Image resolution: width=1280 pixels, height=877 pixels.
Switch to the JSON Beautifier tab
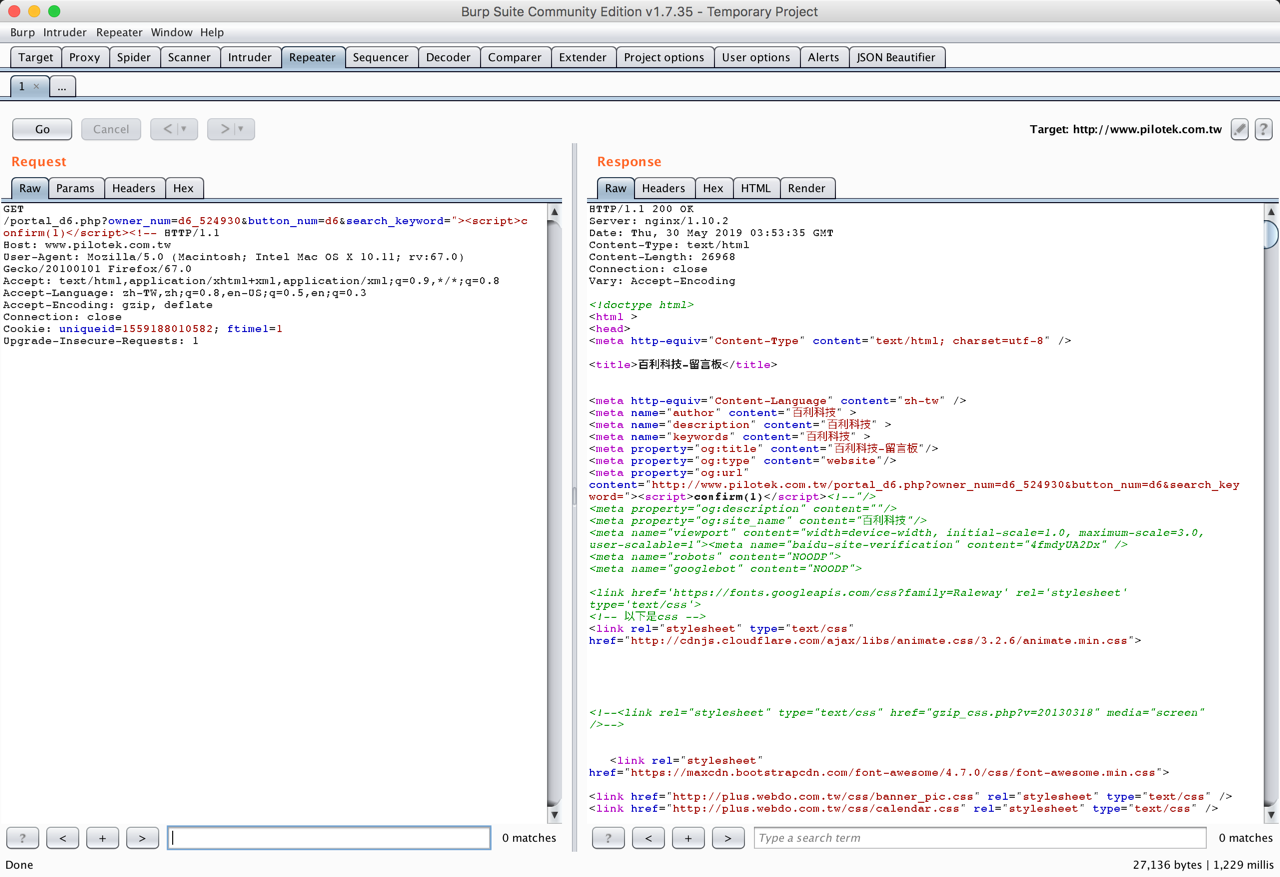[x=896, y=57]
